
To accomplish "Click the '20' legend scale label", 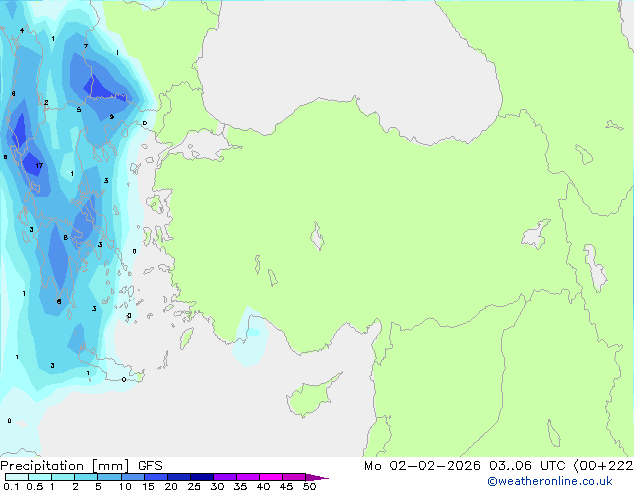I will [x=171, y=486].
